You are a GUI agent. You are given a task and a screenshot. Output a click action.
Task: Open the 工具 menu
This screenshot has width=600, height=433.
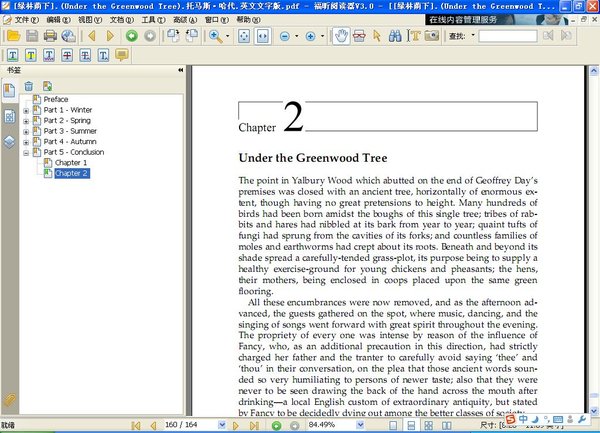(x=153, y=20)
